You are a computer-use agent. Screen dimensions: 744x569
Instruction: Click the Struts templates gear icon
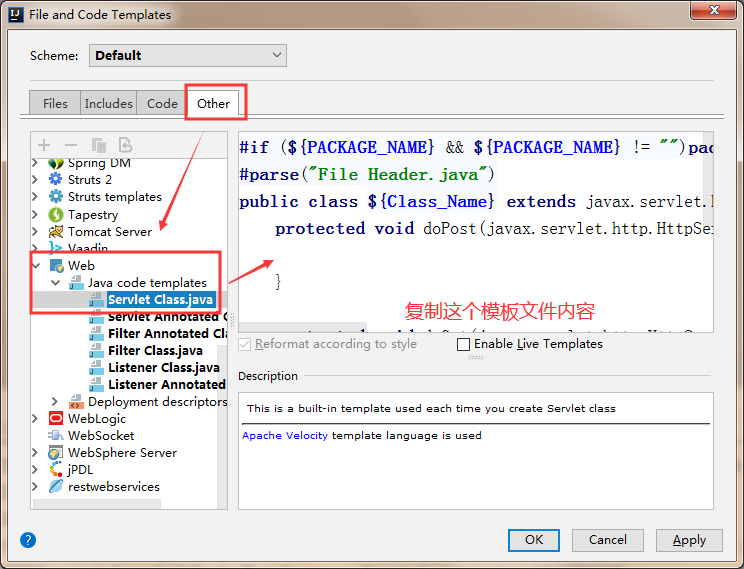[x=56, y=196]
